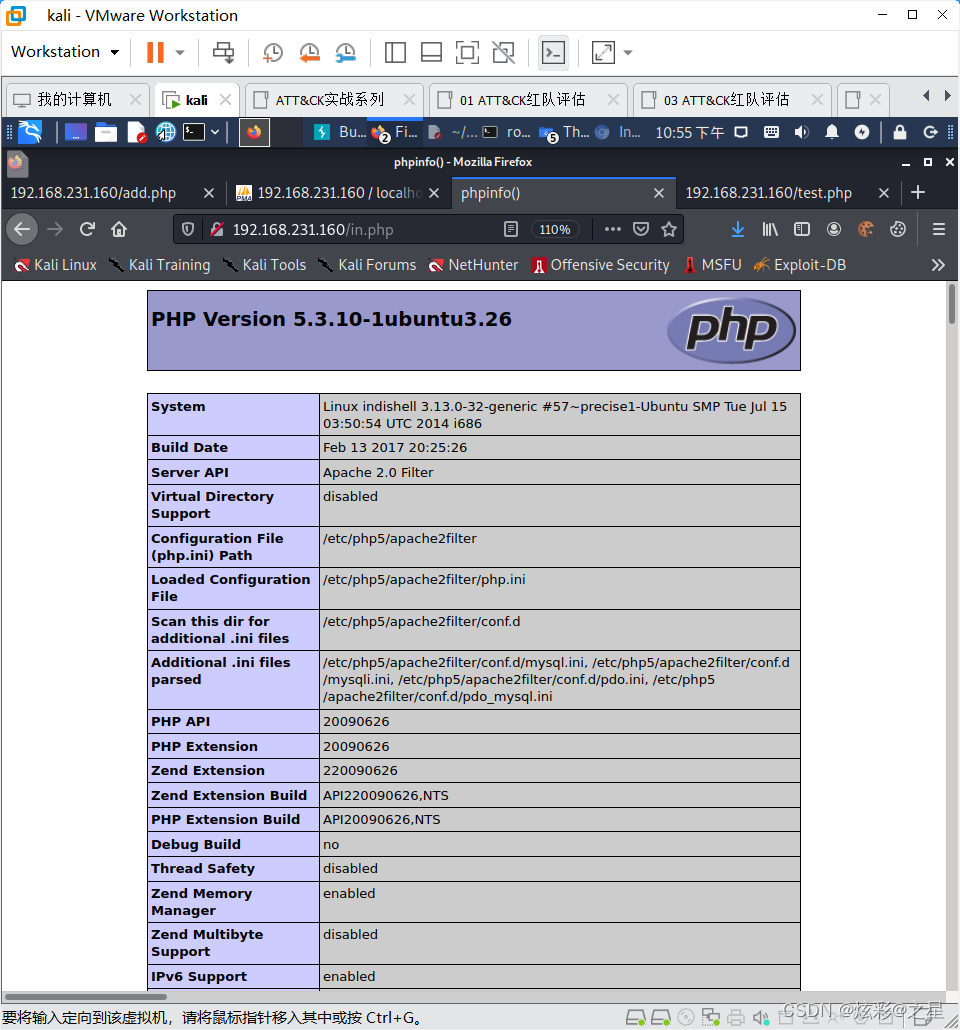Toggle VMware library sidebar view

point(395,53)
